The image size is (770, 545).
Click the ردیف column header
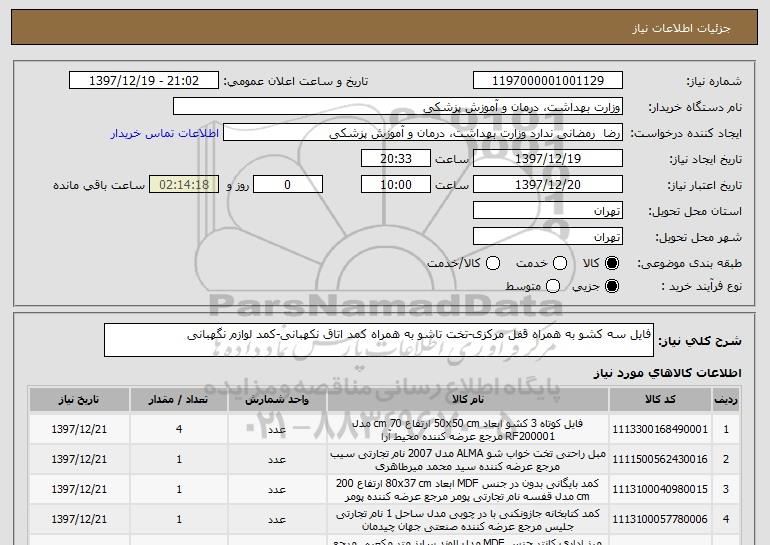click(x=726, y=399)
